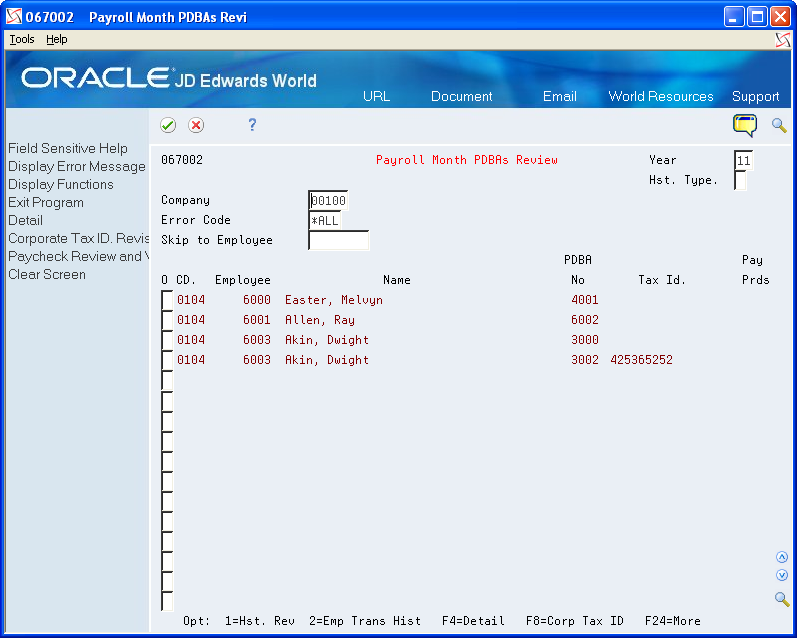Click the option field for PDBA 3000 row
Viewport: 797px width, 638px height.
pos(167,340)
